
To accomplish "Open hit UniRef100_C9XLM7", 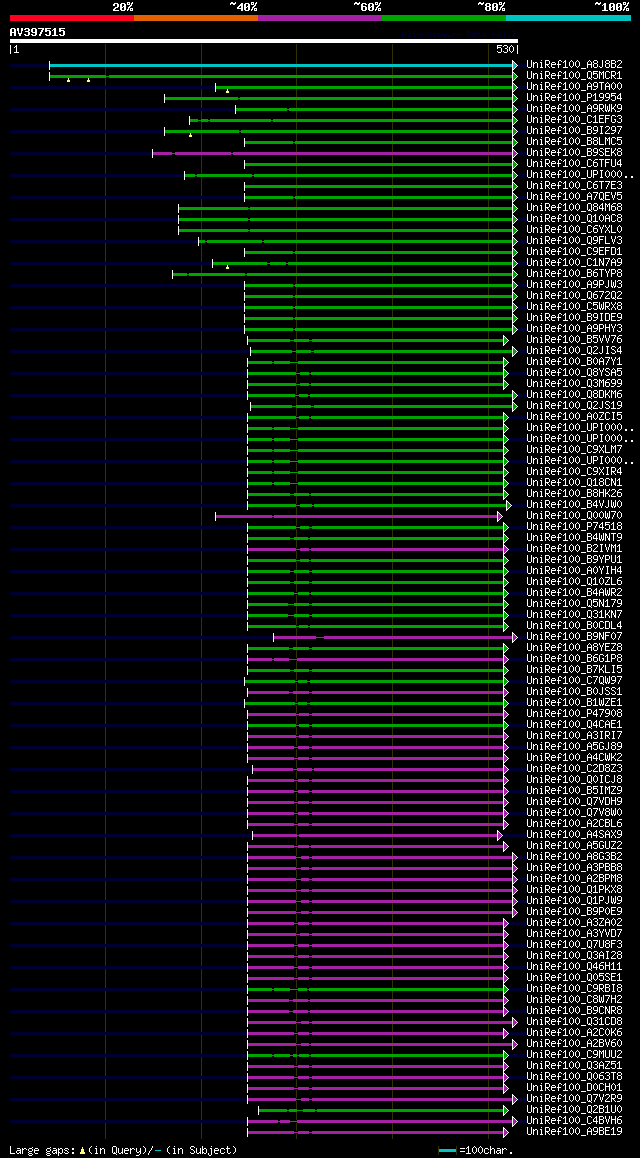I will point(574,450).
